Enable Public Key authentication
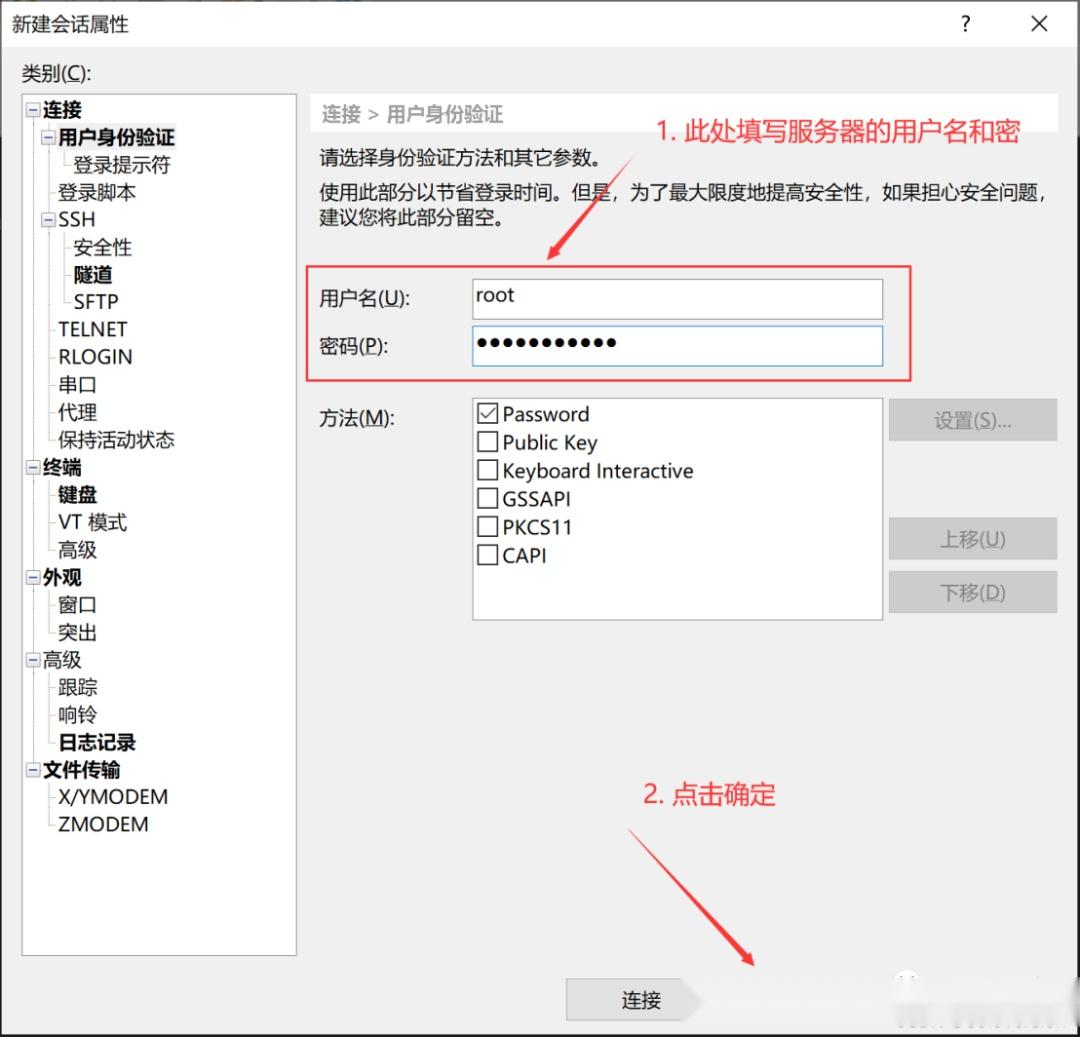Image resolution: width=1080 pixels, height=1037 pixels. tap(487, 442)
